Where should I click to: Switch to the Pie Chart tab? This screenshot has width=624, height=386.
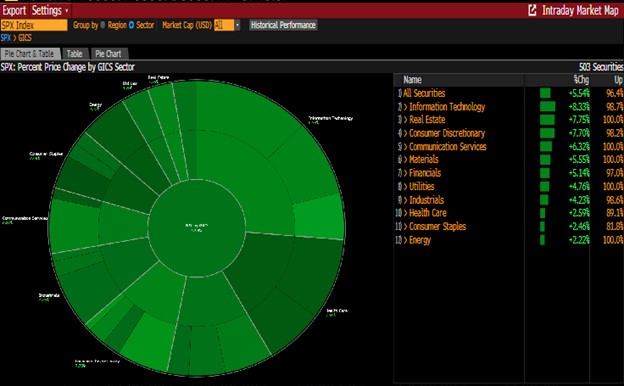(x=108, y=54)
